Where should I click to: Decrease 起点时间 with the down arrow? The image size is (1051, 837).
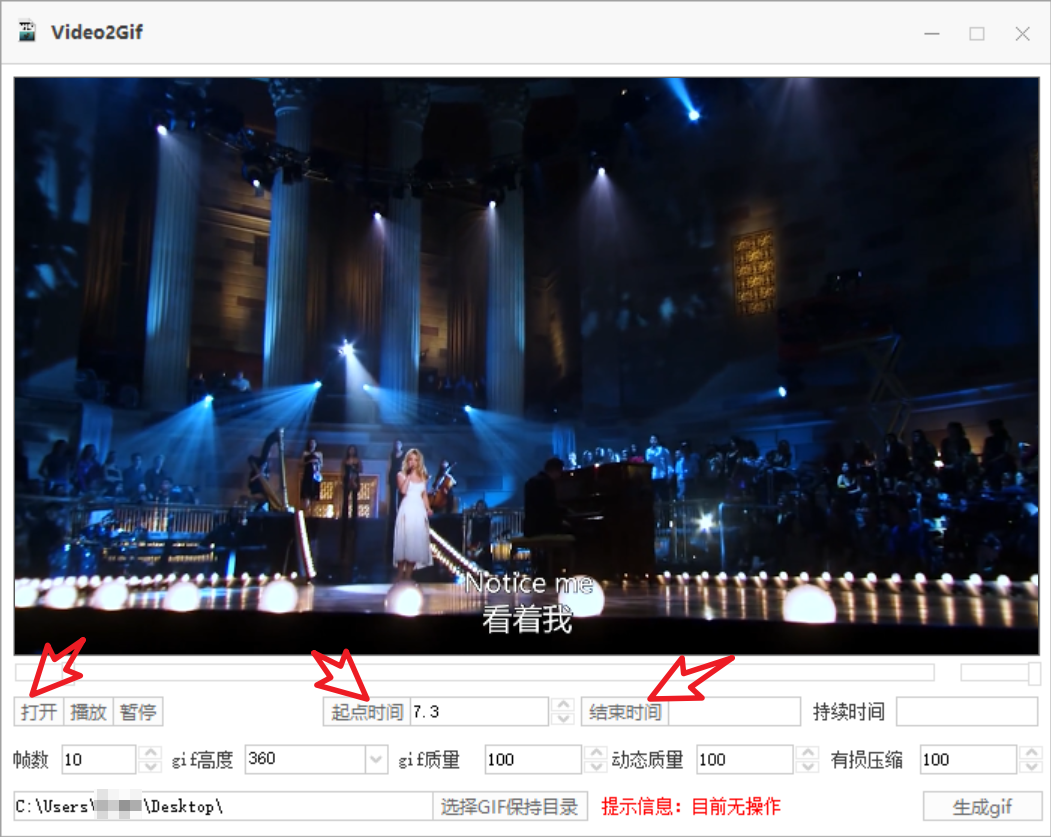click(564, 718)
